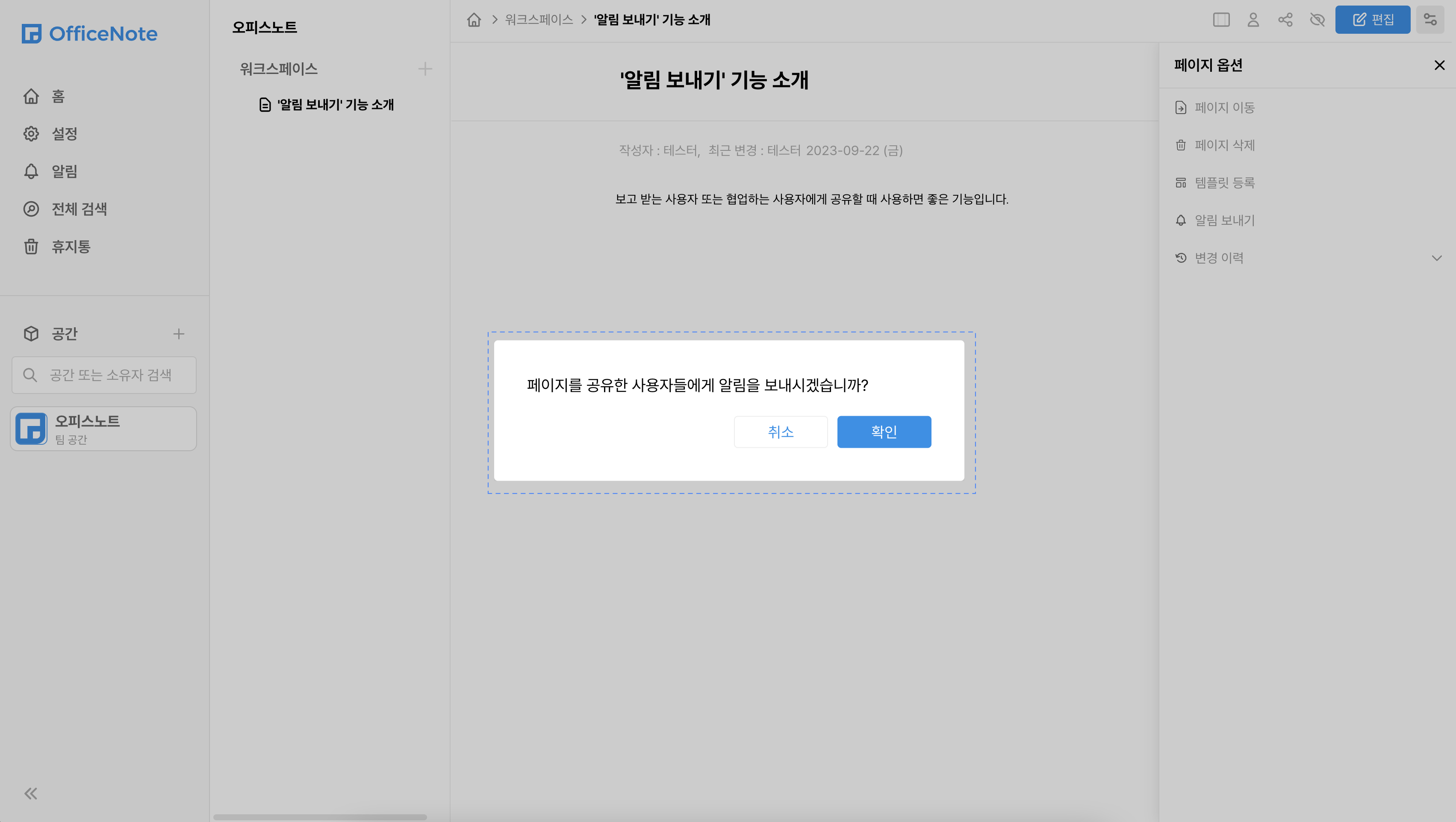Open 휴지통 trash in sidebar

tap(71, 247)
